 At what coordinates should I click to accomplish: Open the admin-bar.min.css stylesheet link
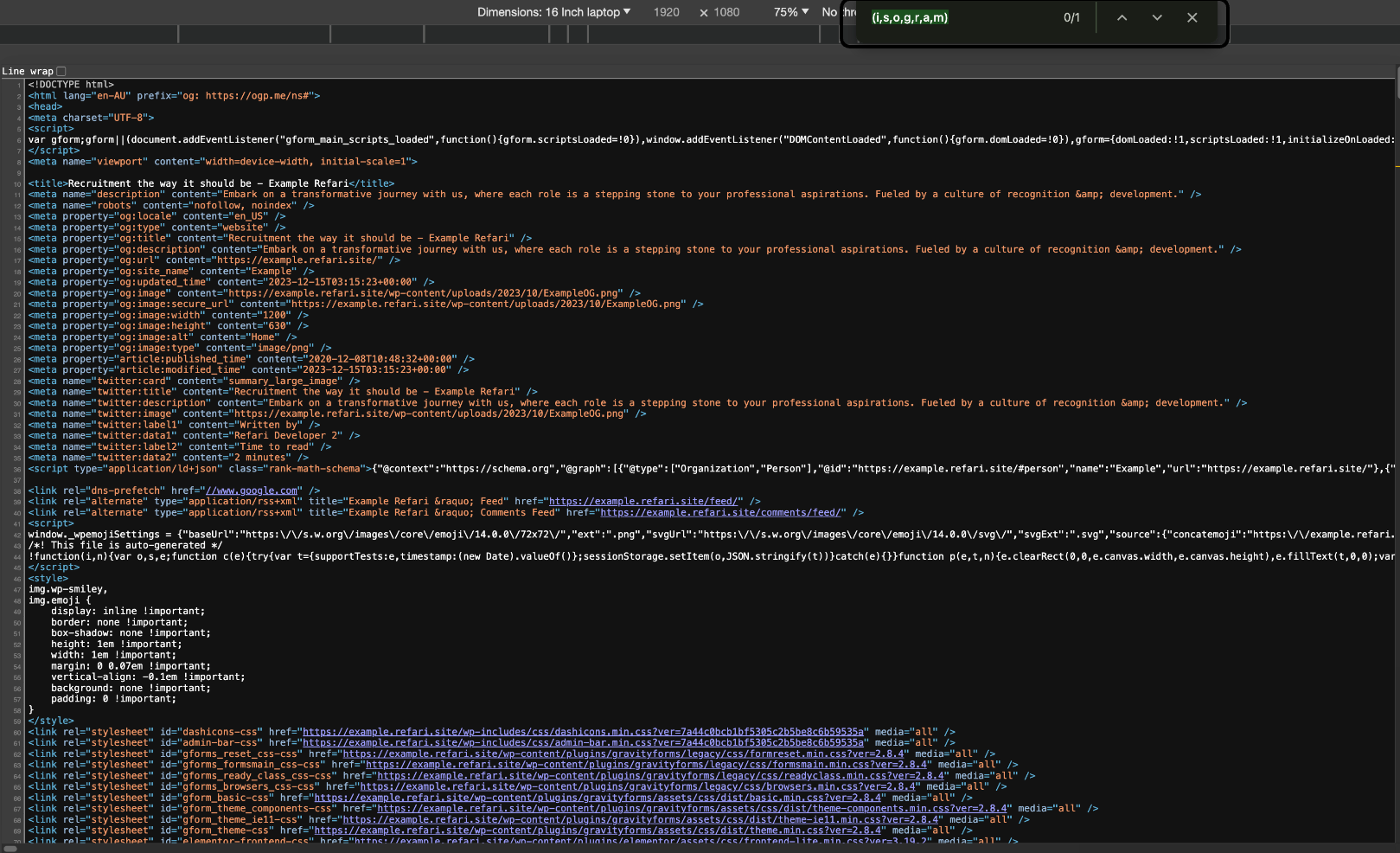pyautogui.click(x=583, y=742)
